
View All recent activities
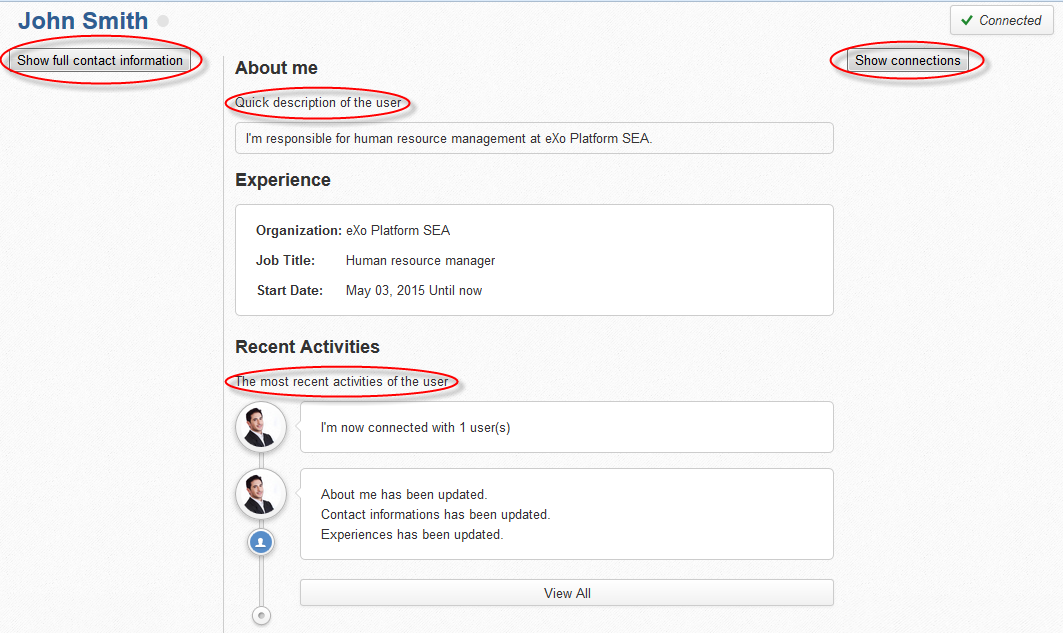coord(567,593)
